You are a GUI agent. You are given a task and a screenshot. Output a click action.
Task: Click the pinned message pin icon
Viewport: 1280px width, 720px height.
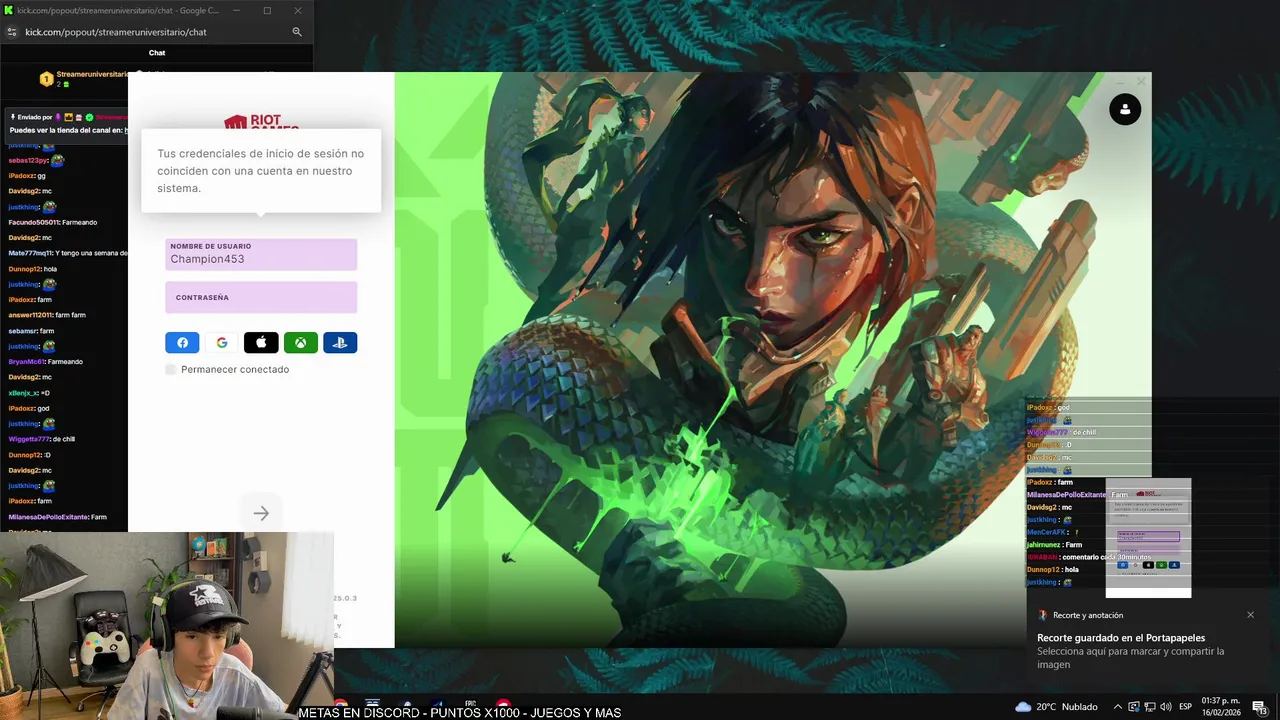click(x=12, y=117)
